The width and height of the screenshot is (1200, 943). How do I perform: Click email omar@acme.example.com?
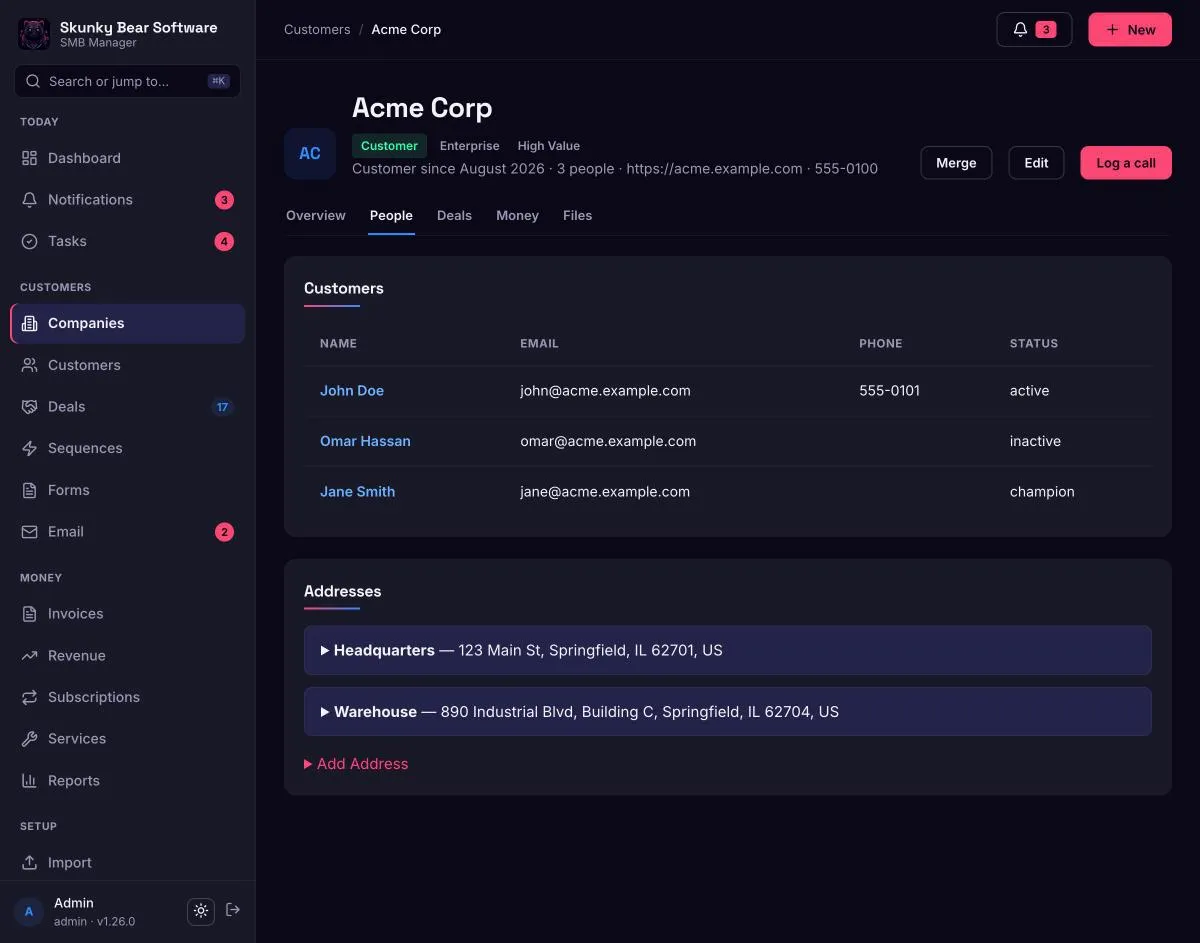tap(608, 441)
